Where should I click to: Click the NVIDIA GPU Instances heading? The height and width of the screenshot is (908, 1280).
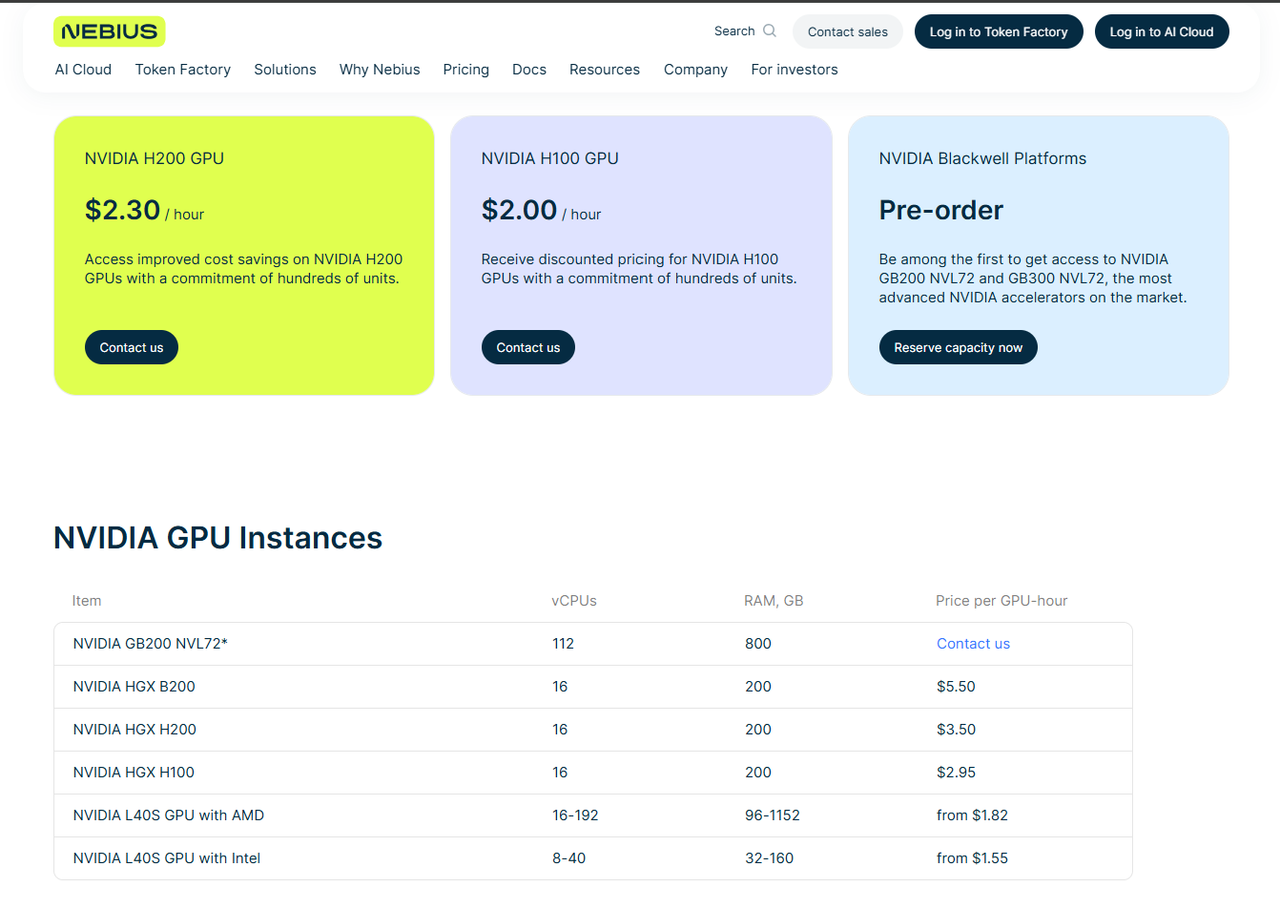pyautogui.click(x=218, y=538)
